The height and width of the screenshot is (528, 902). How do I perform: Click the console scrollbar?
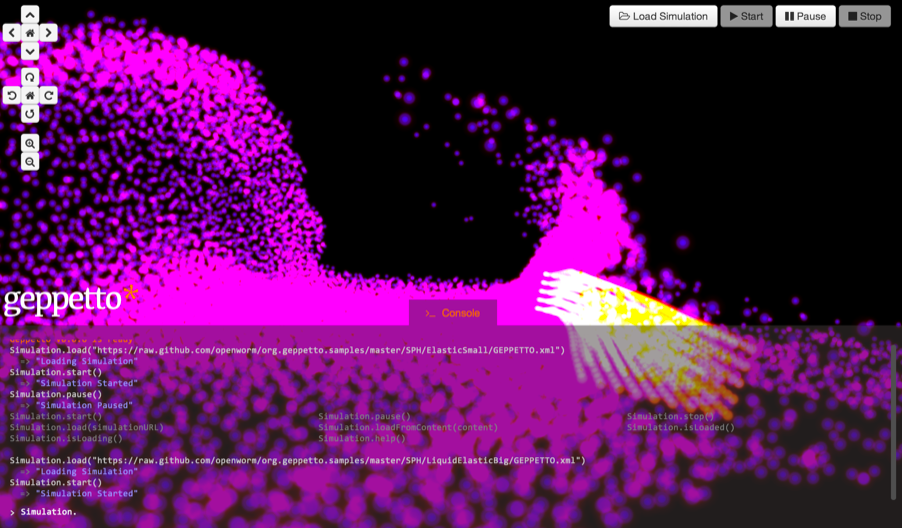tap(893, 420)
